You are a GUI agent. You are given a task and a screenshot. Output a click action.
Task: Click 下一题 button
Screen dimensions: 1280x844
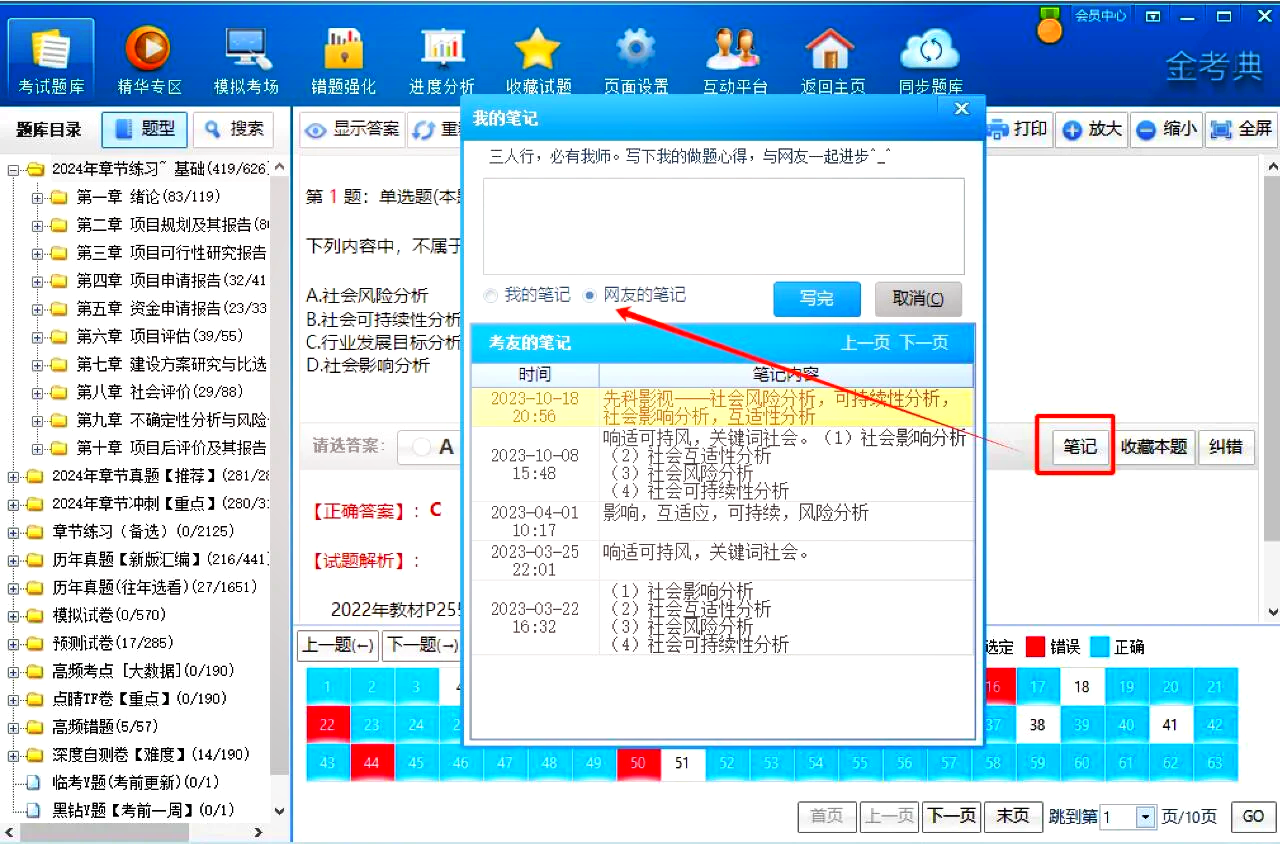tap(422, 646)
